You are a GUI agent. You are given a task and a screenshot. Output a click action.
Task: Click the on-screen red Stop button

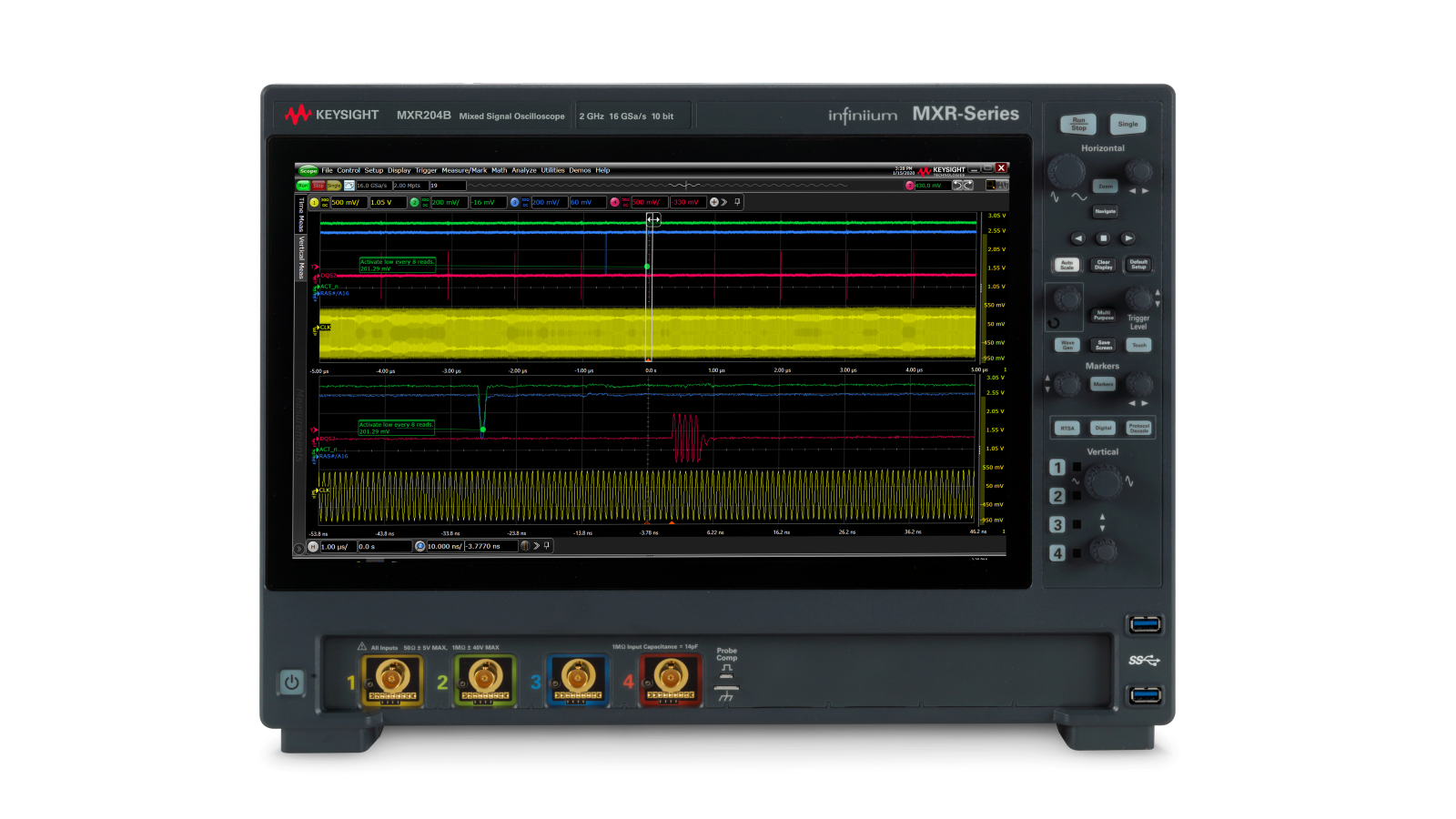coord(318,186)
